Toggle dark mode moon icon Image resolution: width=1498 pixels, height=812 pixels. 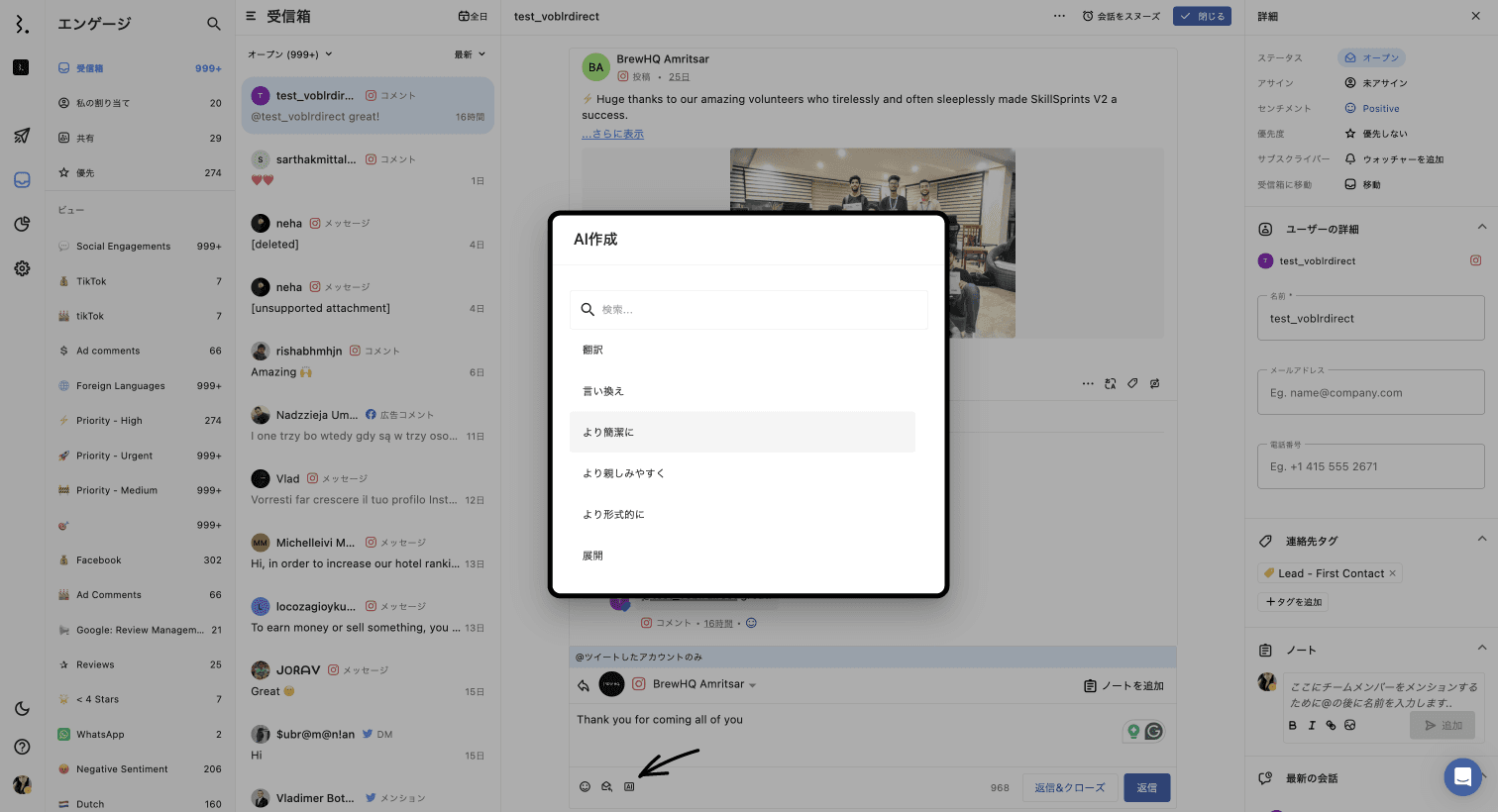point(22,708)
